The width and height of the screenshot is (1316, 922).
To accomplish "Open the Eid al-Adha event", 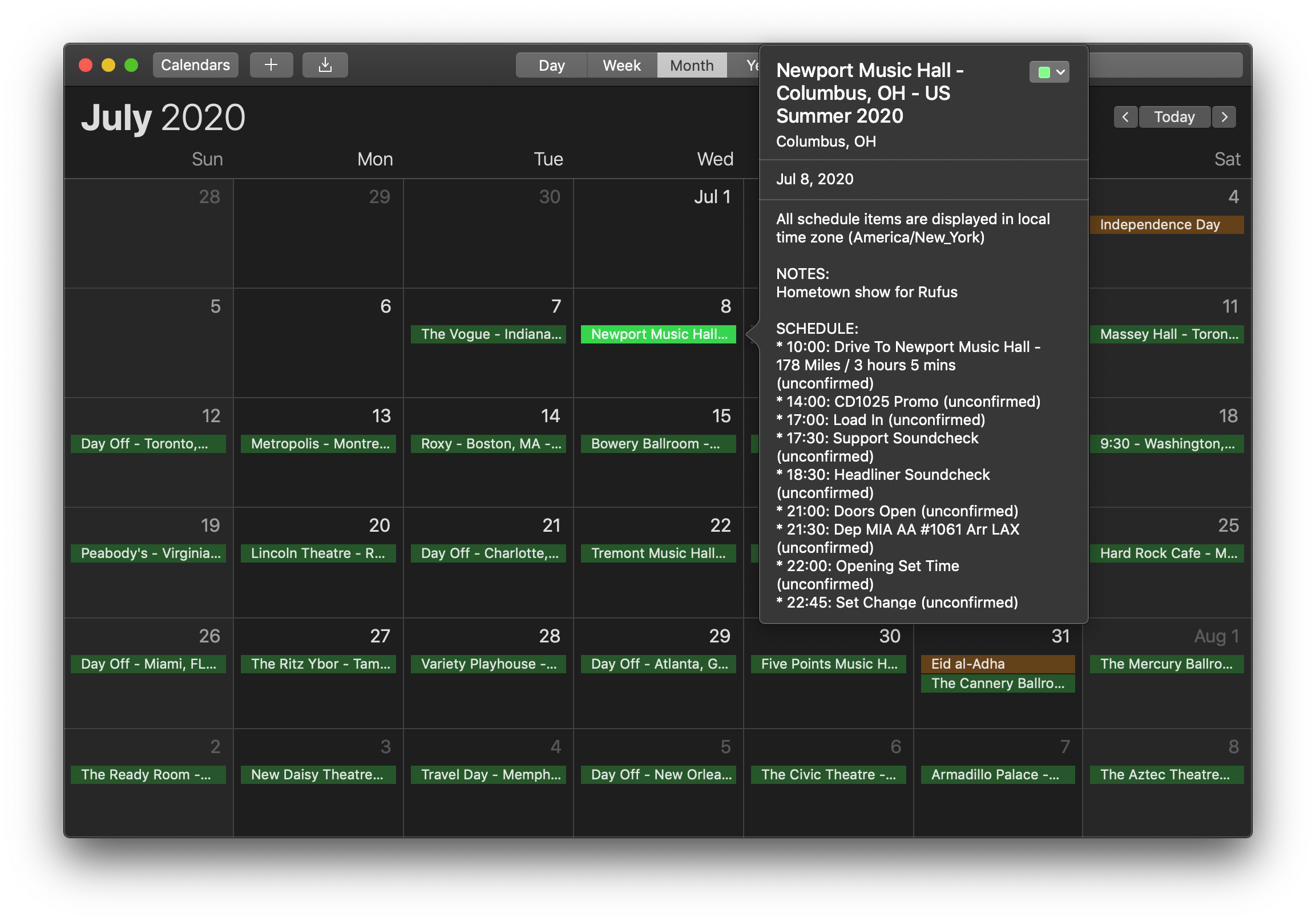I will (998, 664).
